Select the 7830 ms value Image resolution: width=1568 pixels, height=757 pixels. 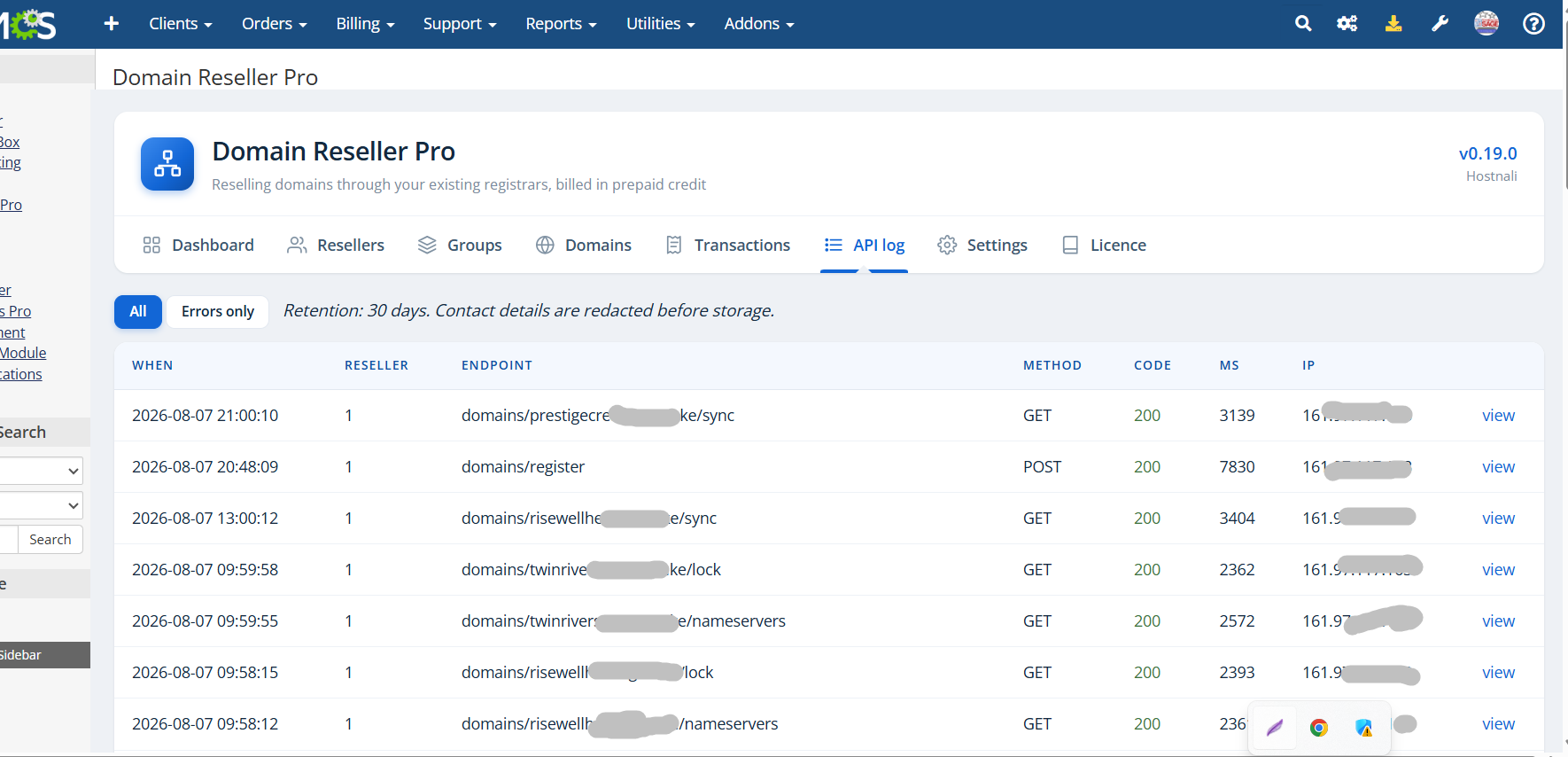(1237, 467)
